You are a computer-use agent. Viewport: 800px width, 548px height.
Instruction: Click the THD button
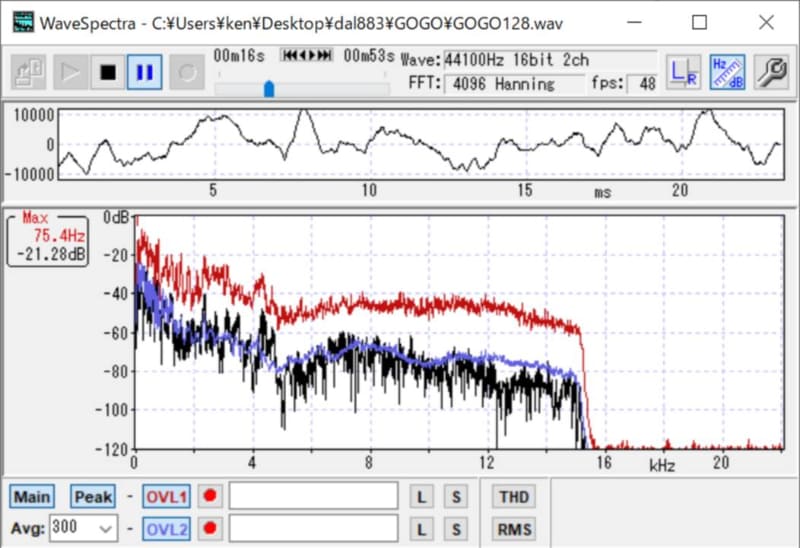pos(514,496)
